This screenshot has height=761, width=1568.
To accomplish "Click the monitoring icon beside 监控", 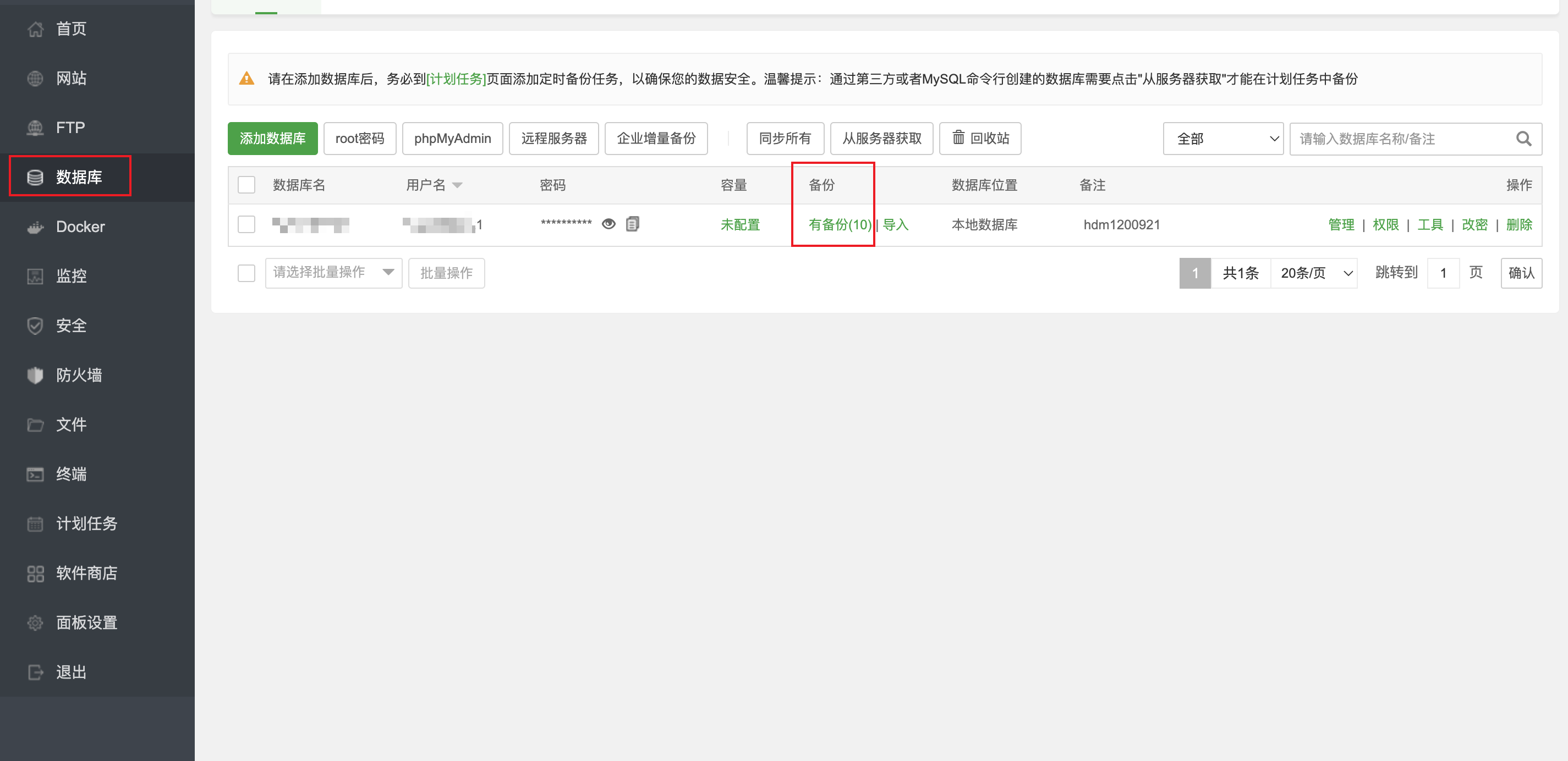I will pos(35,276).
